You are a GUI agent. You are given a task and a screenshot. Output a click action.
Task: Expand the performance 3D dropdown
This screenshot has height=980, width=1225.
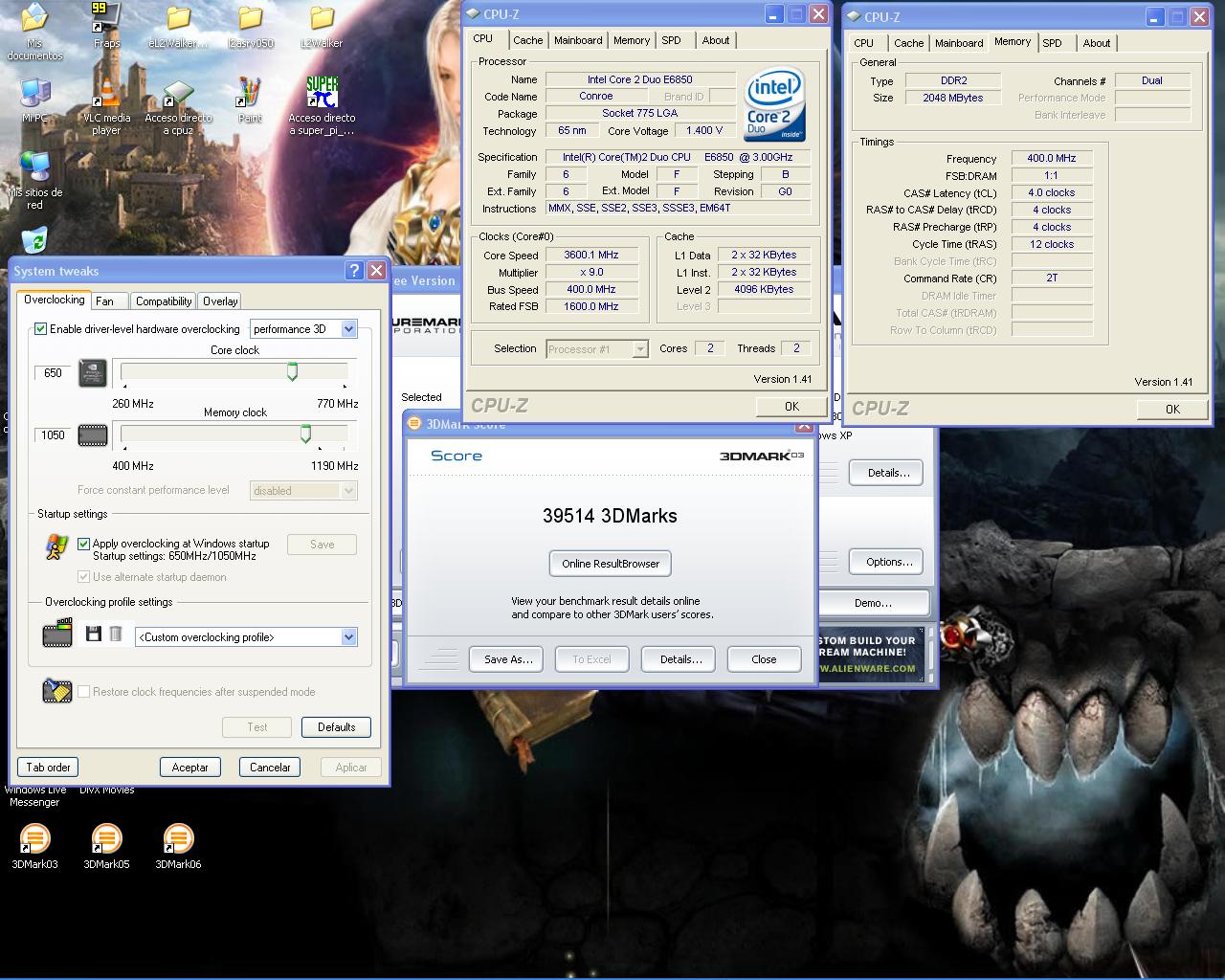click(x=348, y=329)
